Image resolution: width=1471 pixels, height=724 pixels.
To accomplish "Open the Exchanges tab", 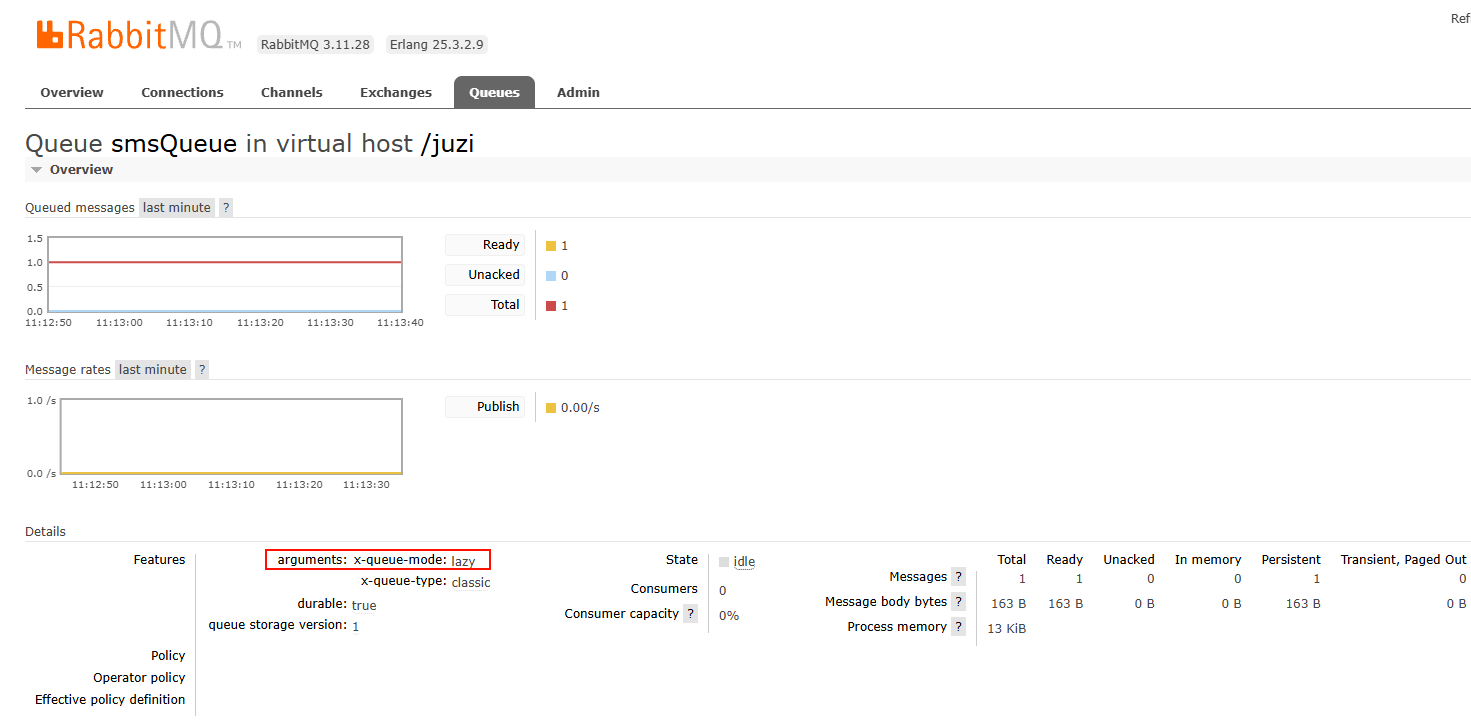I will (396, 93).
